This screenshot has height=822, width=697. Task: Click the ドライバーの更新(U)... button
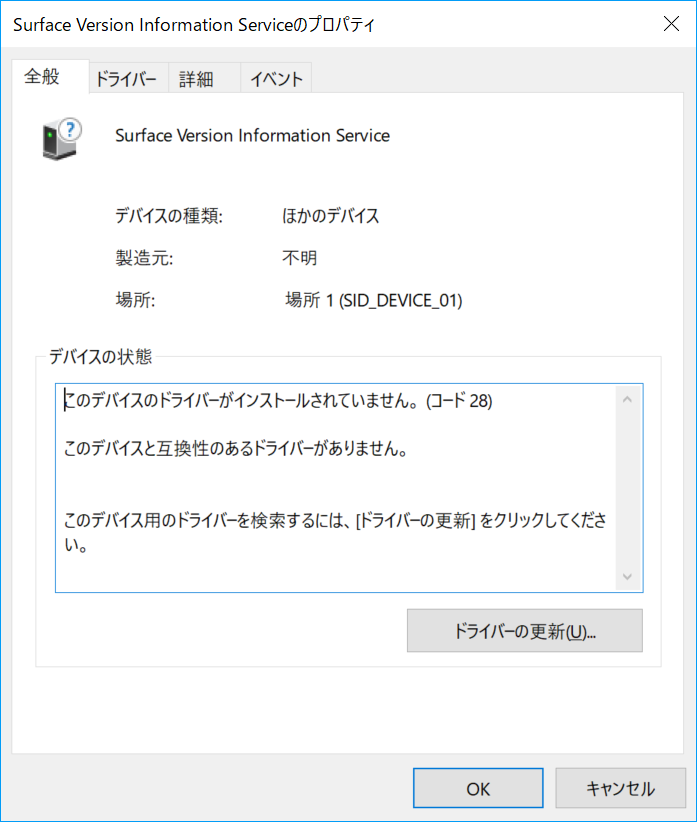[525, 631]
